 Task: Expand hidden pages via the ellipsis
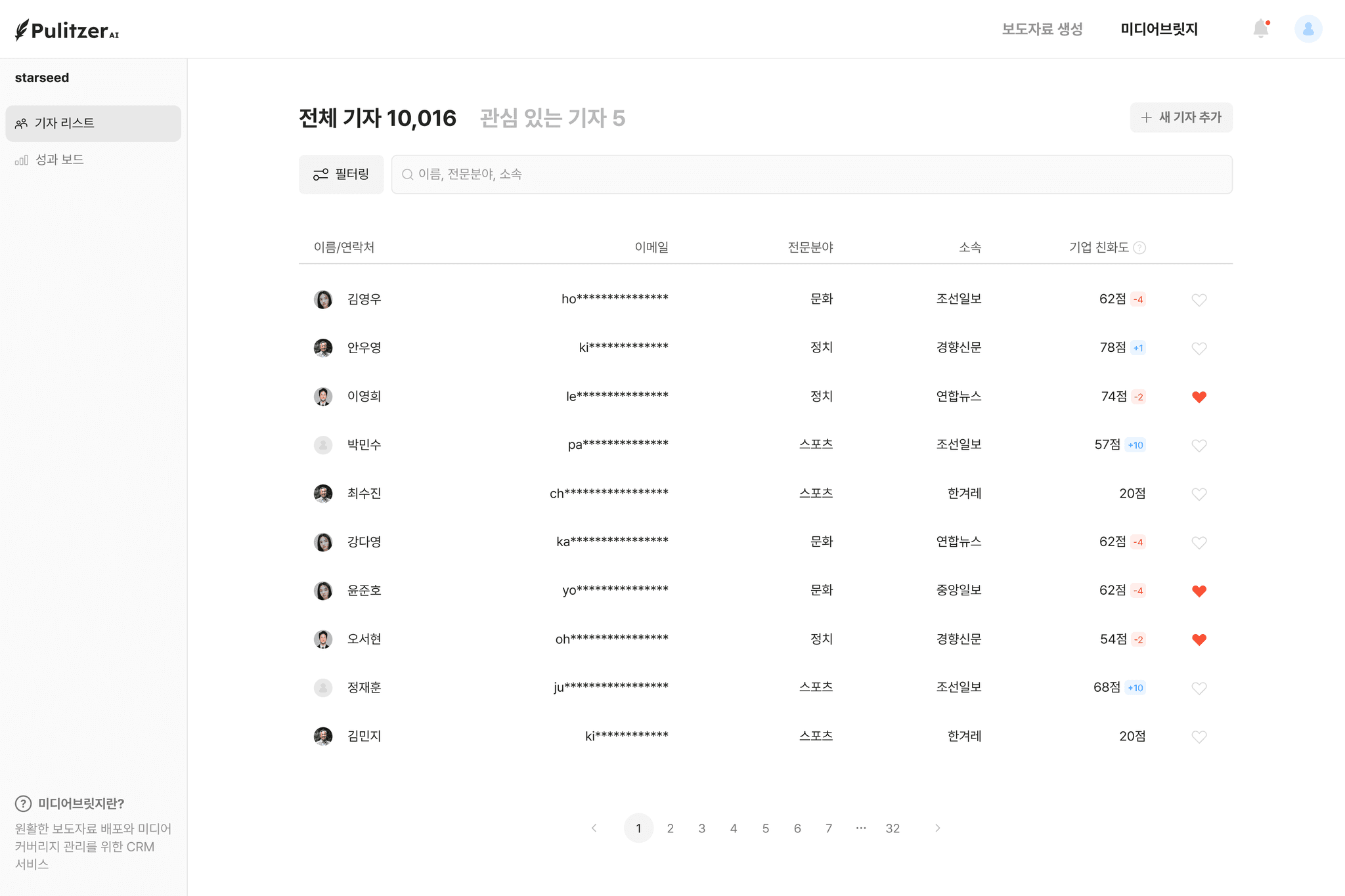click(860, 828)
